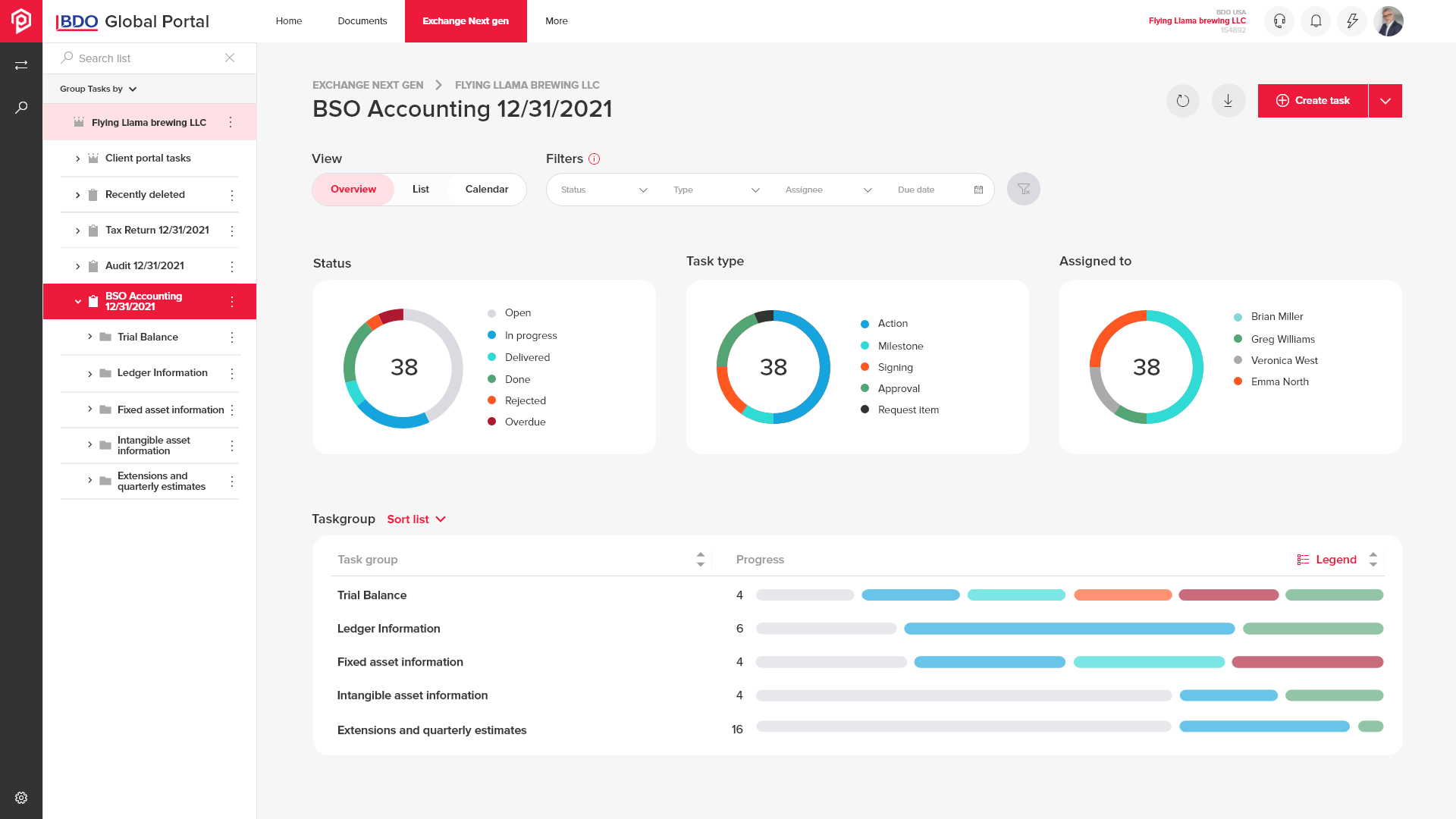Open the Group Tasks By dropdown
The width and height of the screenshot is (1456, 819).
tap(99, 89)
